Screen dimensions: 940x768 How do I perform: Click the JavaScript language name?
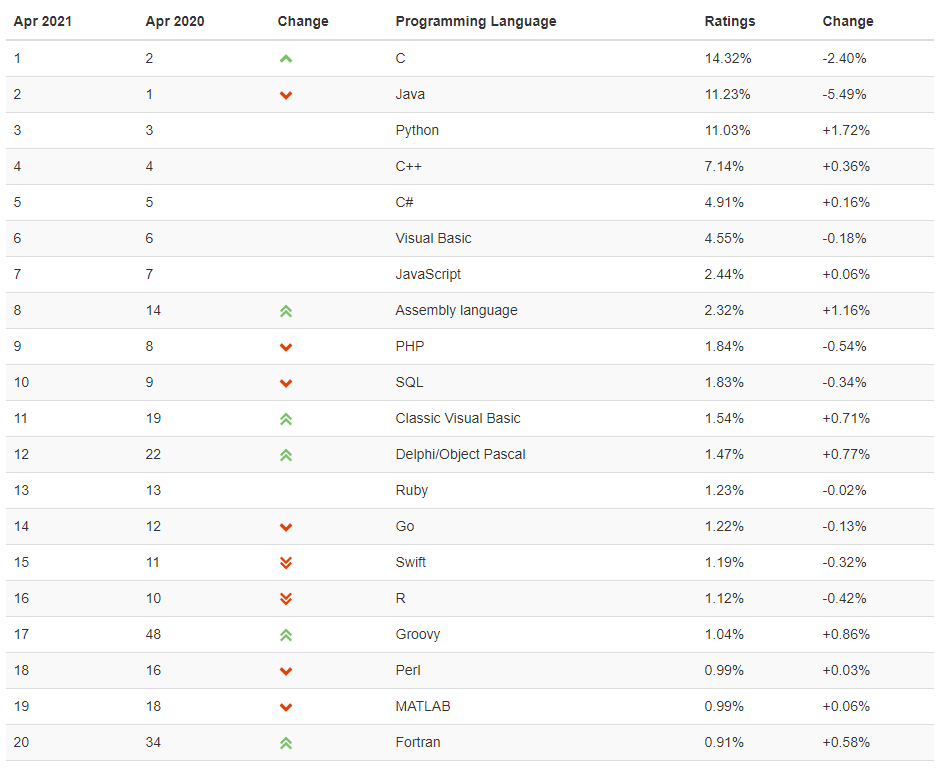coord(428,275)
